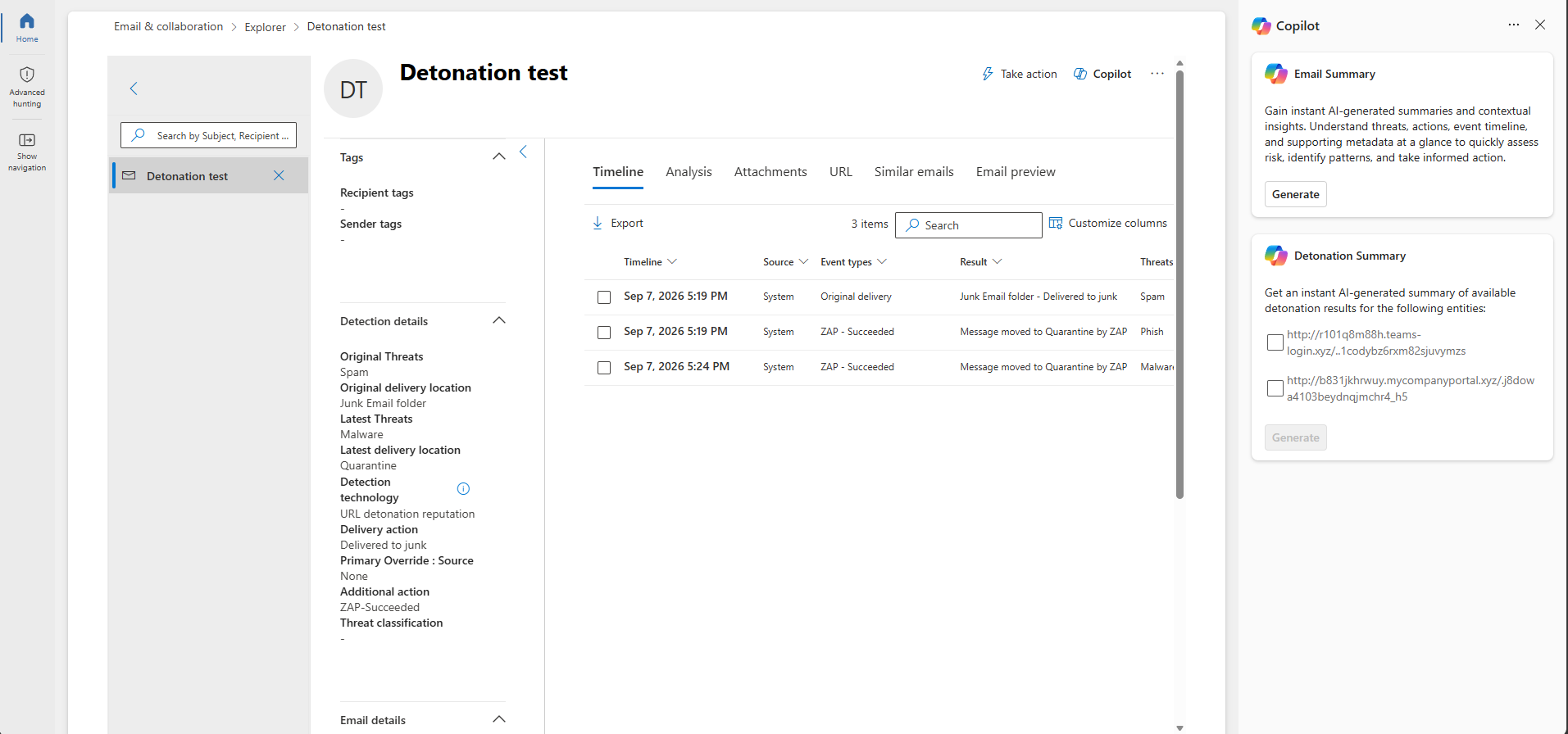Click Take action button label
This screenshot has height=734, width=1568.
[x=1029, y=74]
